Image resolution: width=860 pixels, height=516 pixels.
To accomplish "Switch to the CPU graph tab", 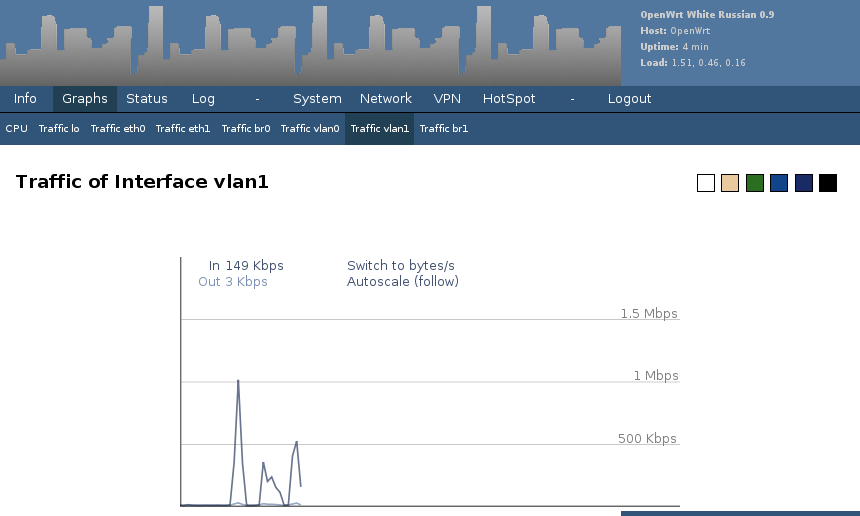I will click(16, 129).
